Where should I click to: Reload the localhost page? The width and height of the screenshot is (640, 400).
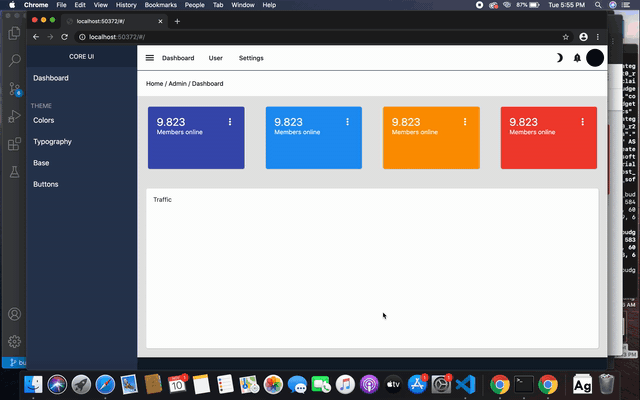point(64,37)
